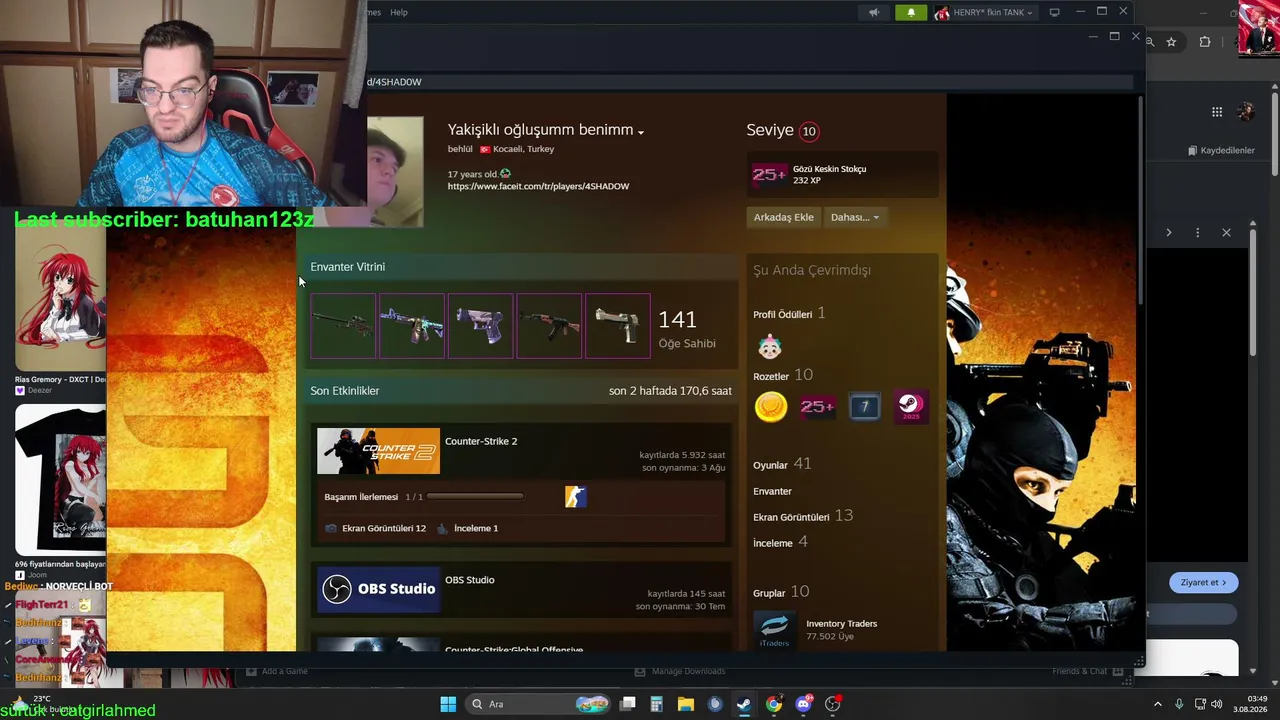This screenshot has width=1280, height=720.
Task: Open Friends & Chat in Steam
Action: pos(1087,671)
